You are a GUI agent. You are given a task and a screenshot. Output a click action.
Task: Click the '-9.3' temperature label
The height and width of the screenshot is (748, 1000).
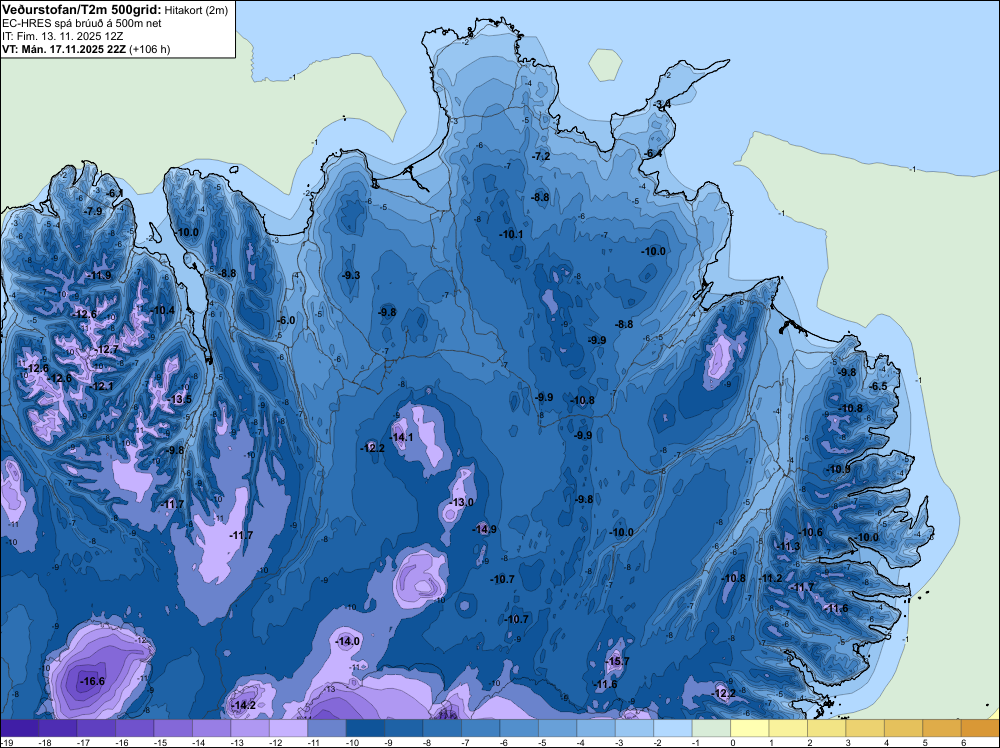[351, 275]
